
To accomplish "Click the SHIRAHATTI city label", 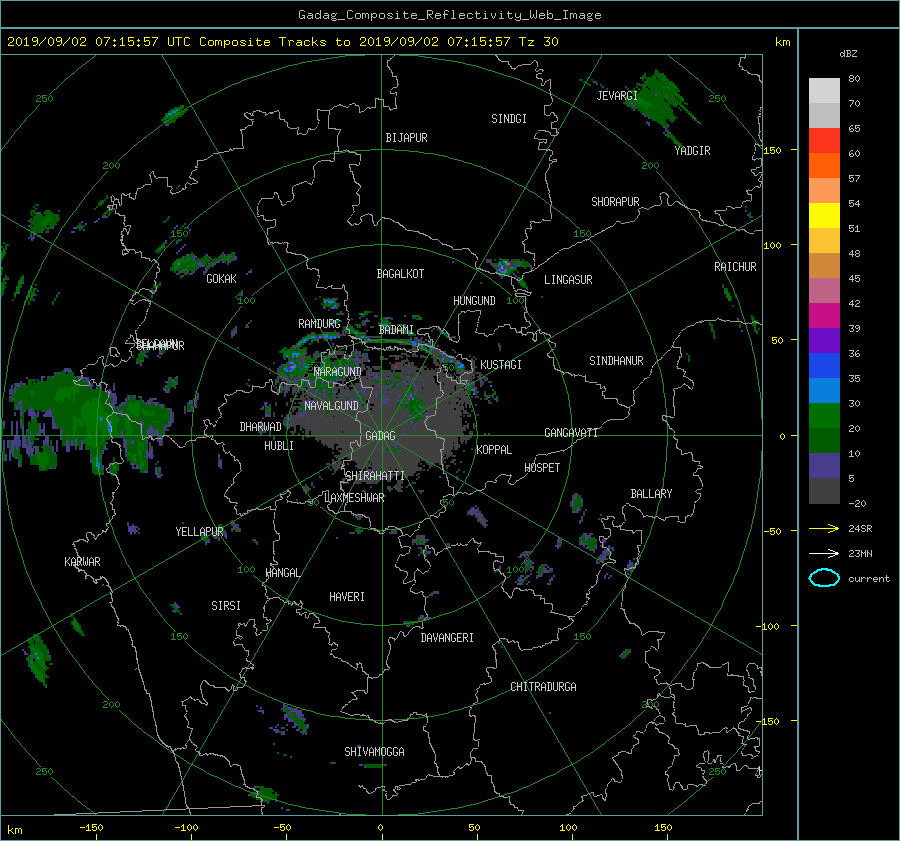I will (x=375, y=476).
